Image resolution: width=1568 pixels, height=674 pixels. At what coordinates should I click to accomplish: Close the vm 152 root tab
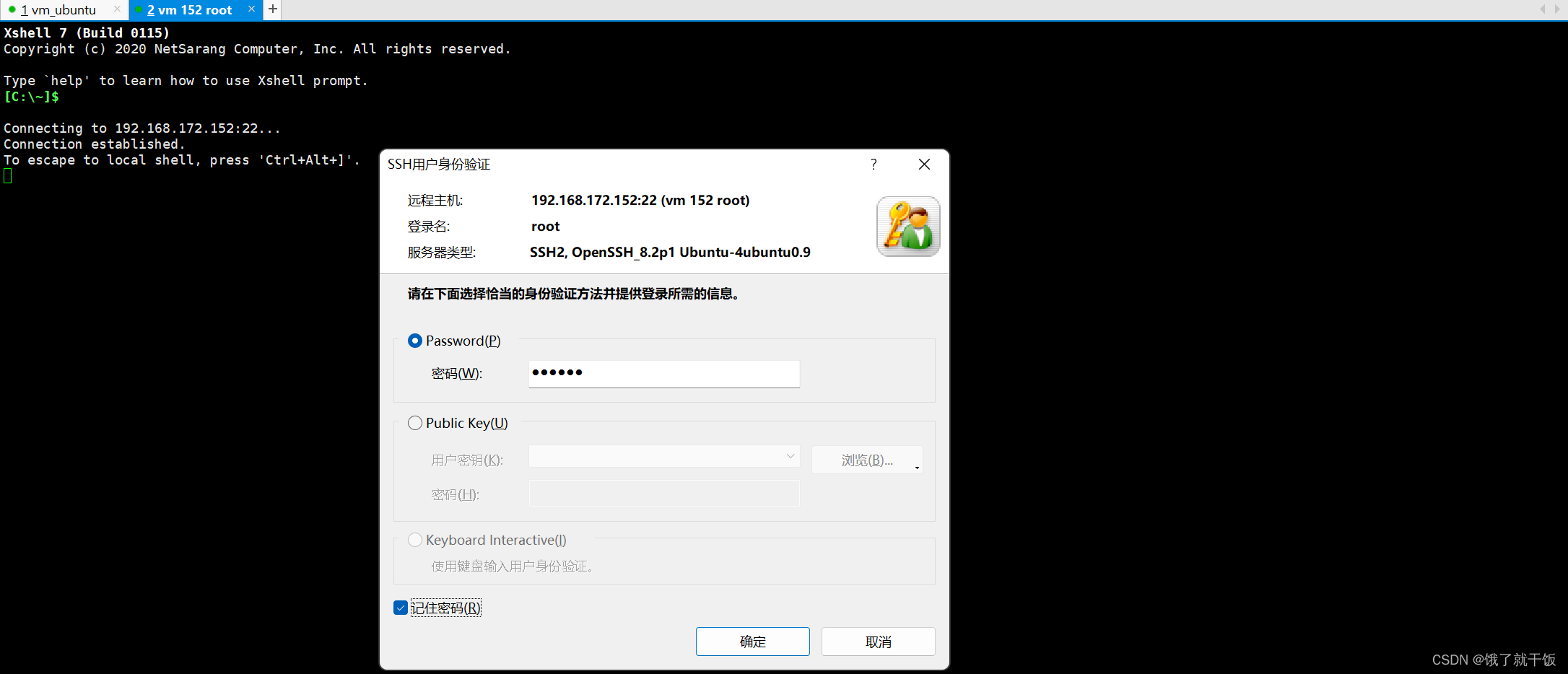click(x=251, y=9)
